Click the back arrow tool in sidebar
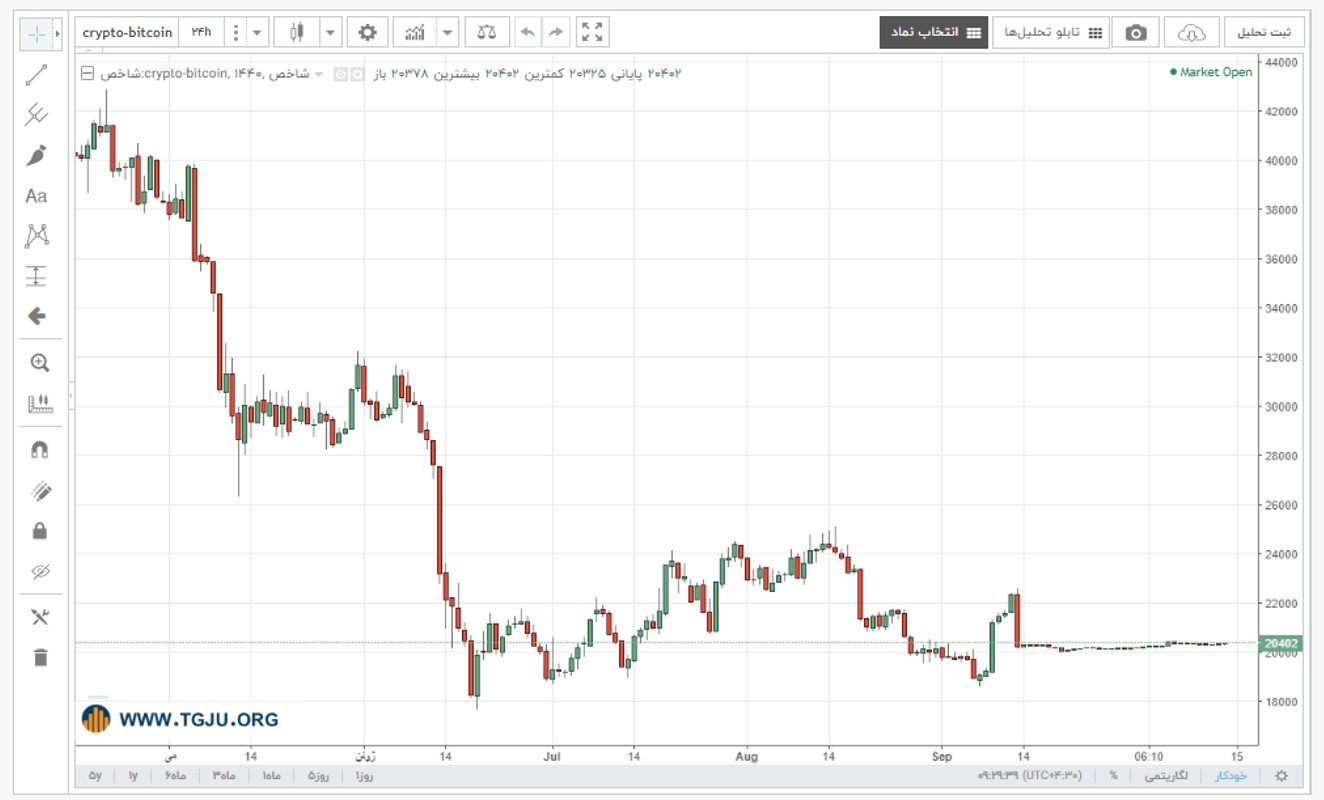The width and height of the screenshot is (1324, 800). [37, 316]
